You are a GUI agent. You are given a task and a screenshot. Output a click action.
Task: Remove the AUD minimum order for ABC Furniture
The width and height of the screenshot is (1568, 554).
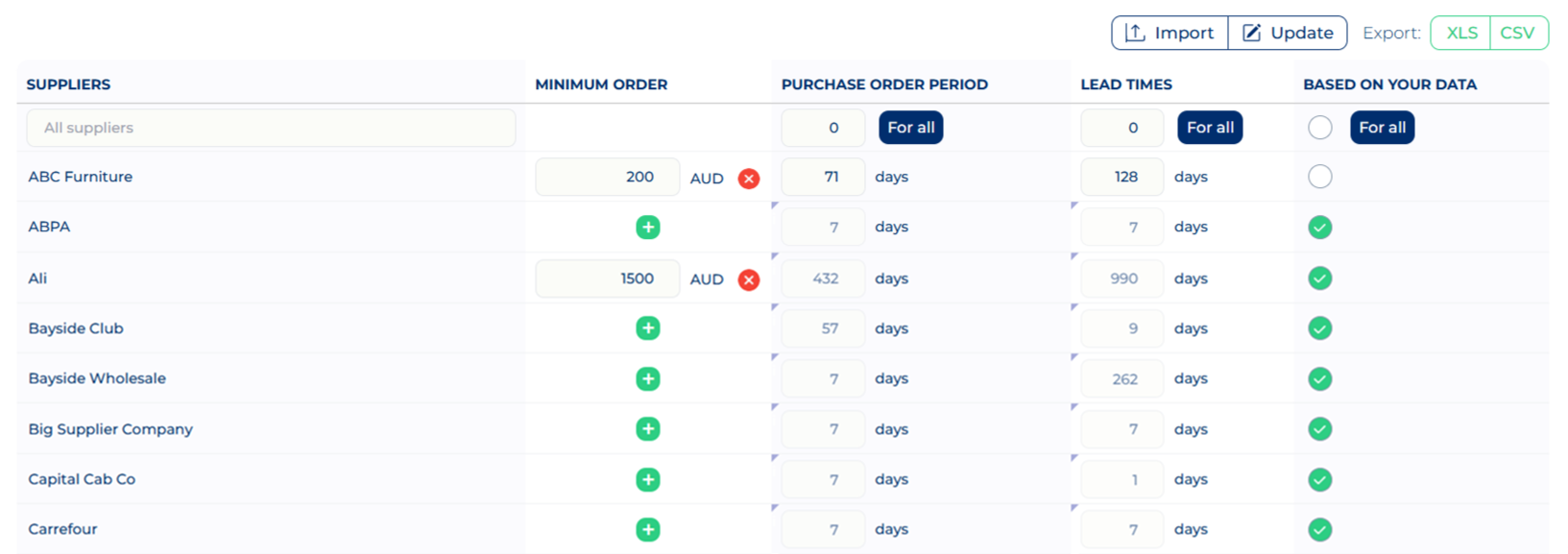(748, 178)
